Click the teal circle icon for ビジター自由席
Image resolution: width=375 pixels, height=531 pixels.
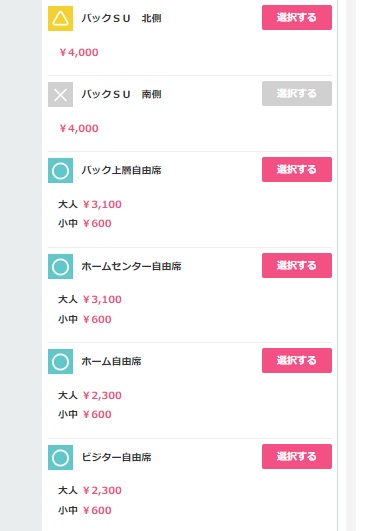point(60,458)
